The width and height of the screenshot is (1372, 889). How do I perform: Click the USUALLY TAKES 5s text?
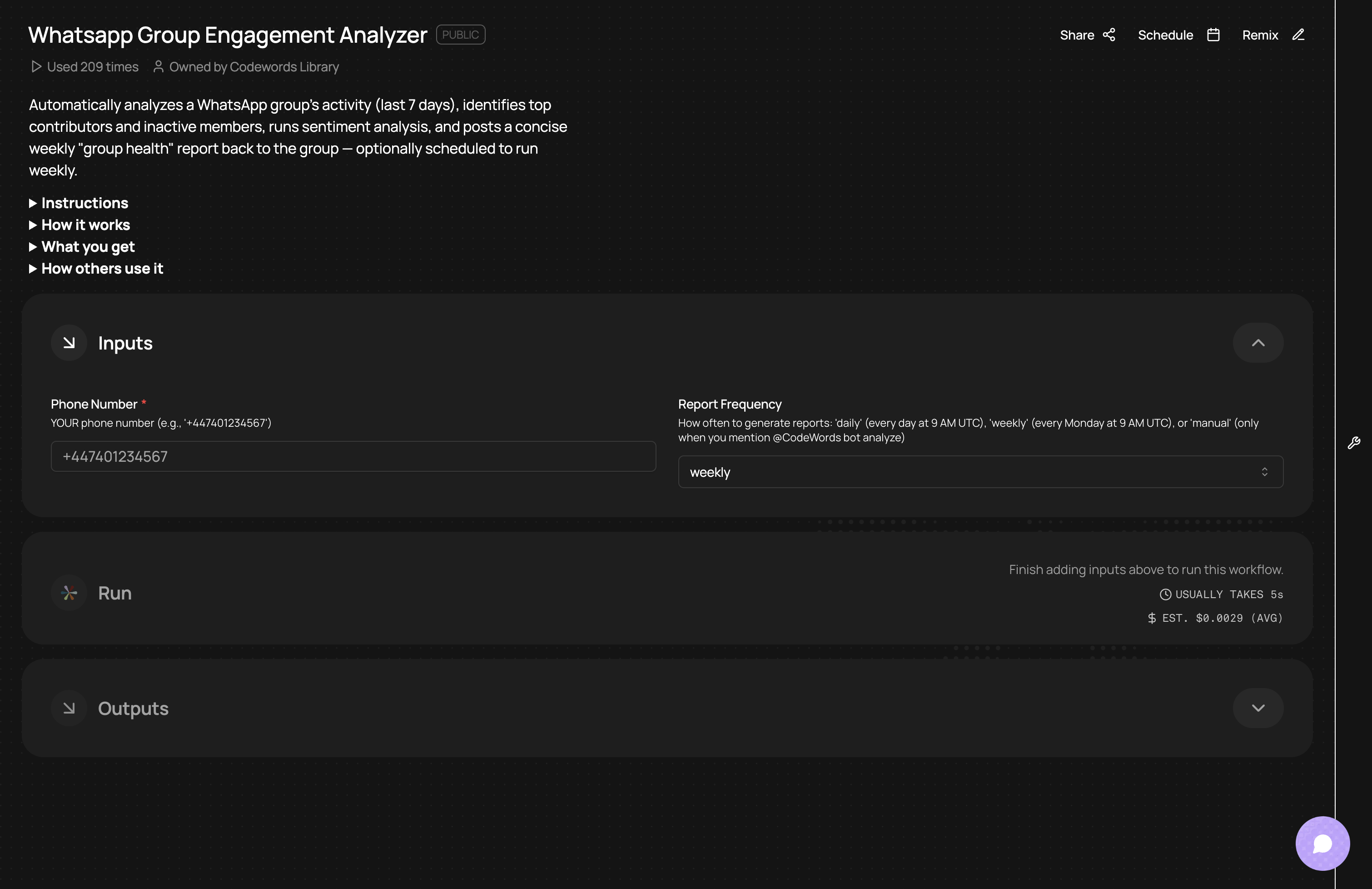tap(1229, 594)
